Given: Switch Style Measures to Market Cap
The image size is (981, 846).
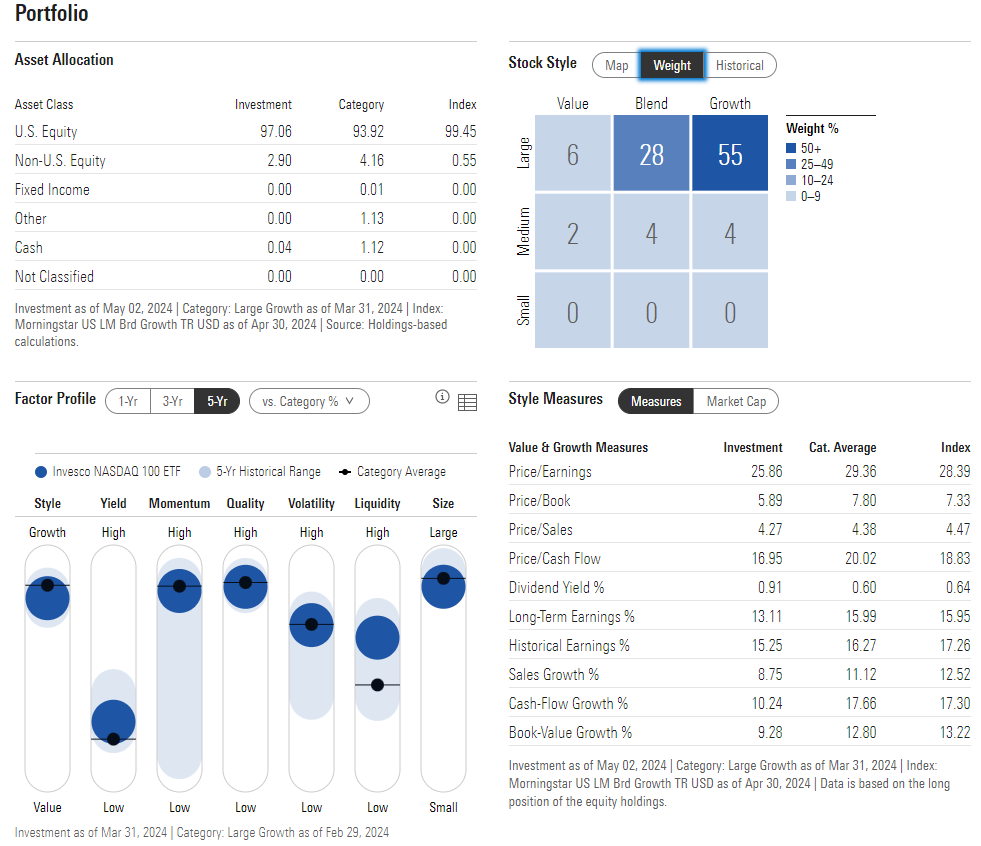Looking at the screenshot, I should tap(737, 401).
